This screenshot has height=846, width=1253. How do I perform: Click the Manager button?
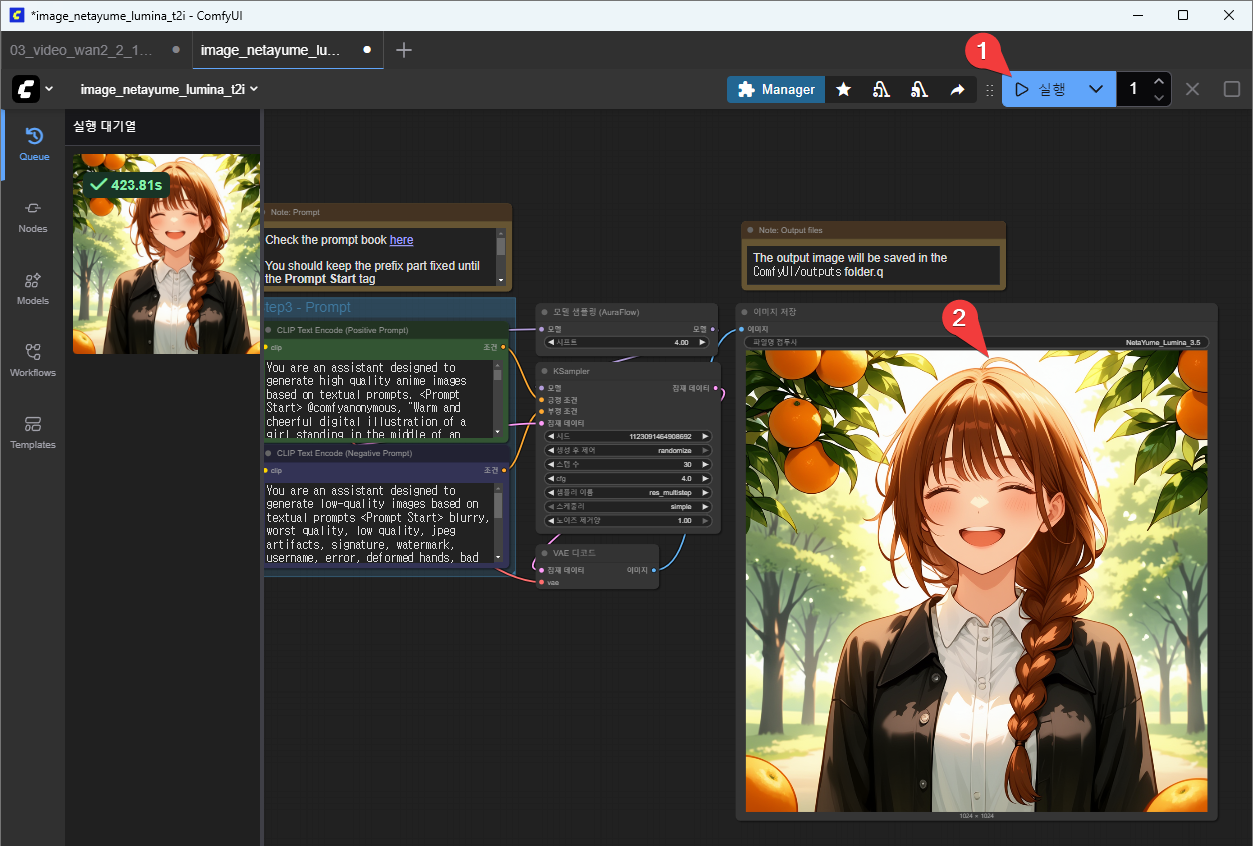coord(776,90)
